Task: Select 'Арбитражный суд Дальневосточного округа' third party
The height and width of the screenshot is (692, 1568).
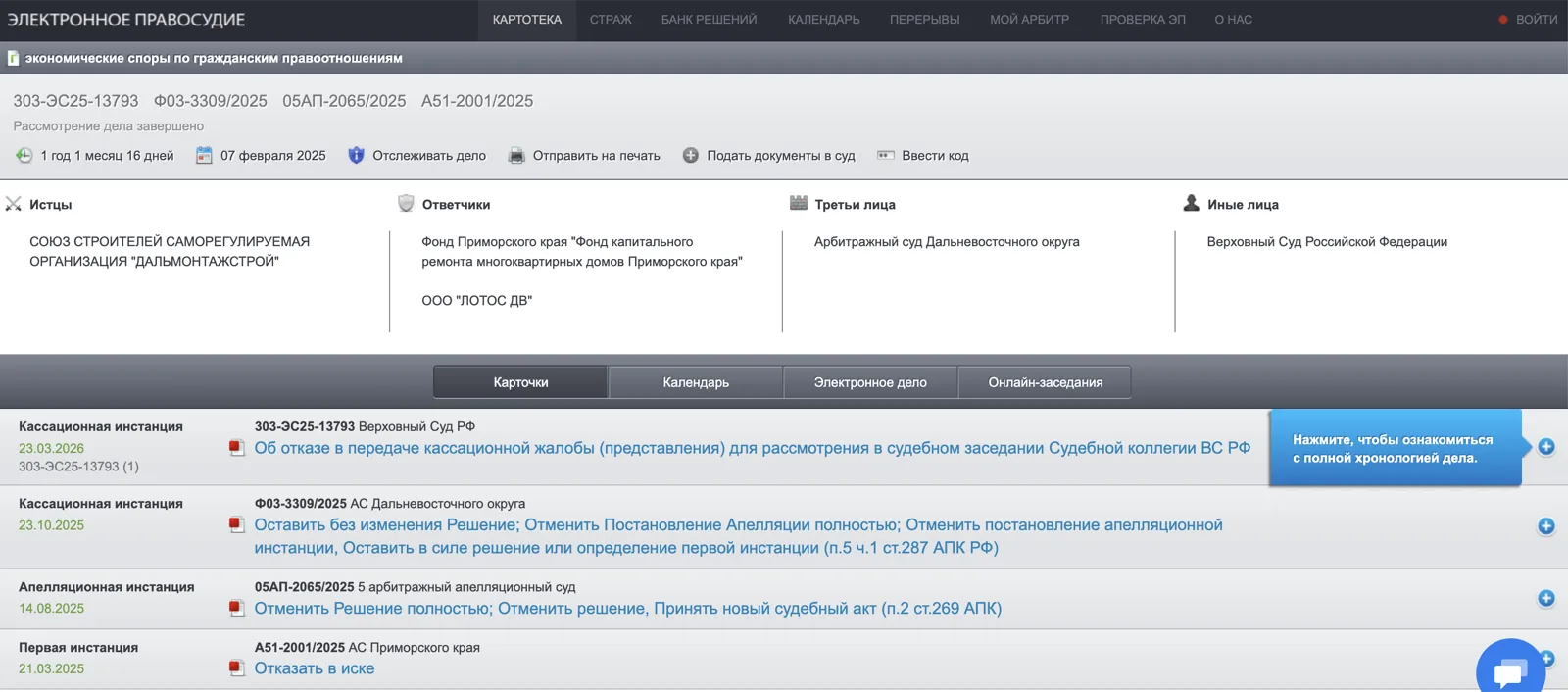Action: coord(947,242)
